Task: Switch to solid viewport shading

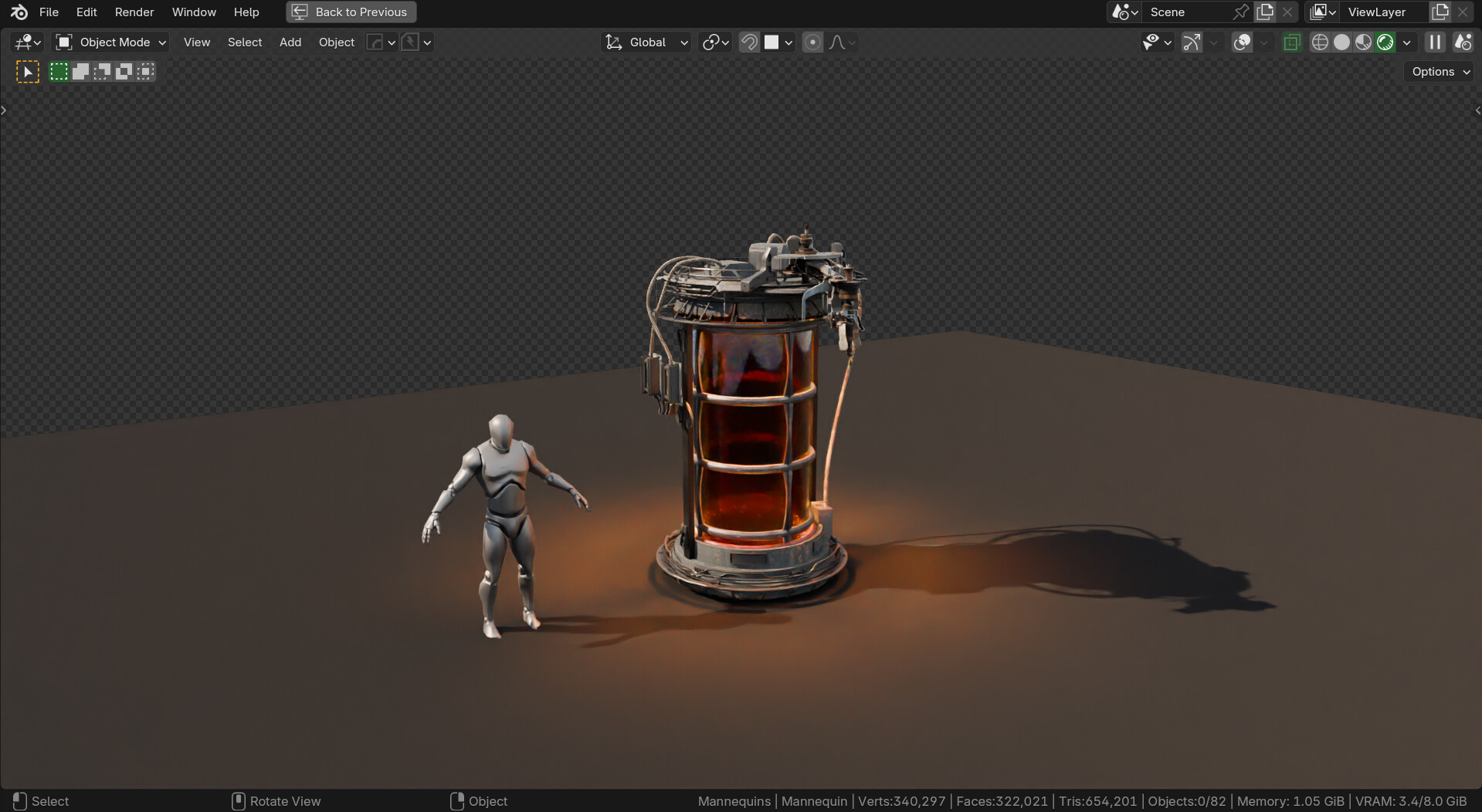Action: [1341, 42]
